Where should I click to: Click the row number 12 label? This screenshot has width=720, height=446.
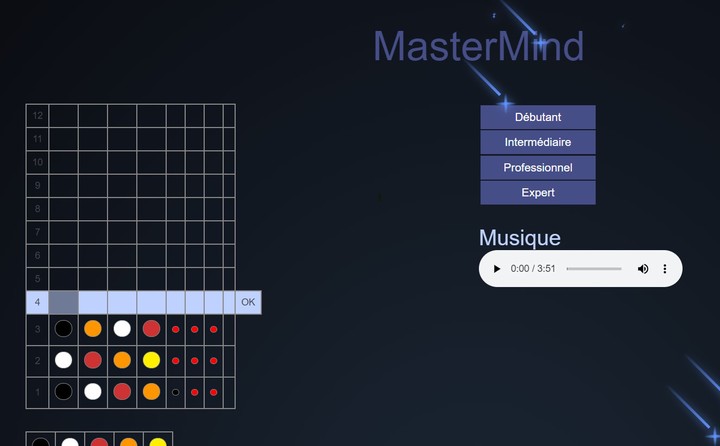(38, 116)
